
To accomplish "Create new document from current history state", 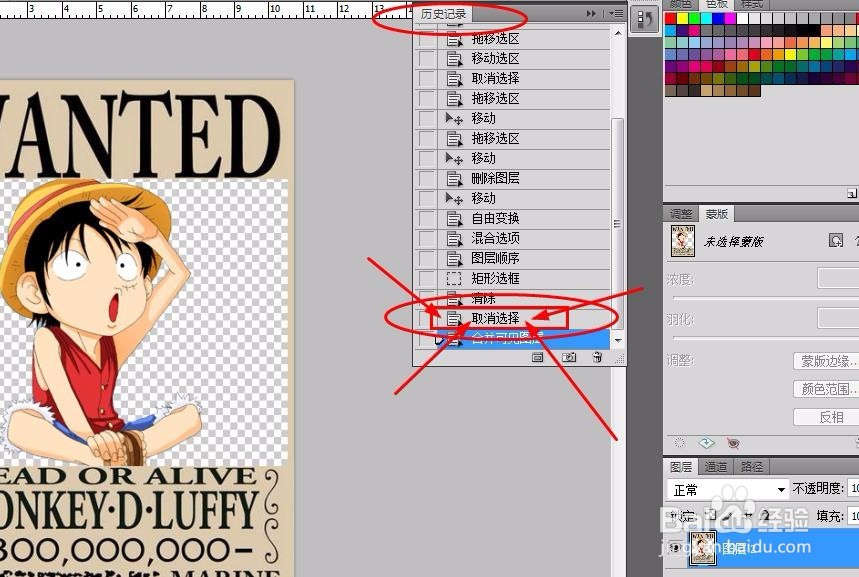I will click(537, 357).
